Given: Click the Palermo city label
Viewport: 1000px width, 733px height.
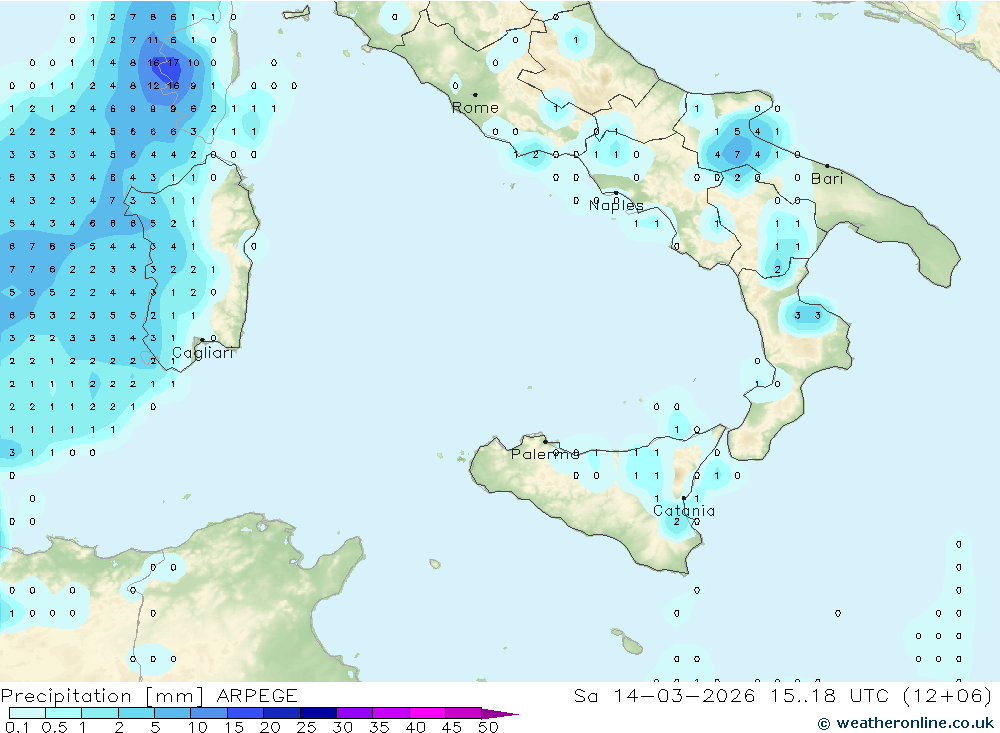Looking at the screenshot, I should pos(545,454).
